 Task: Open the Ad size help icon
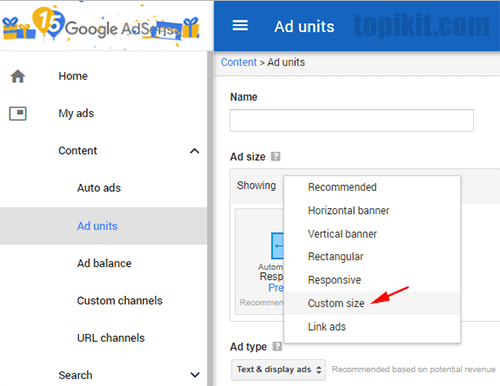(275, 156)
